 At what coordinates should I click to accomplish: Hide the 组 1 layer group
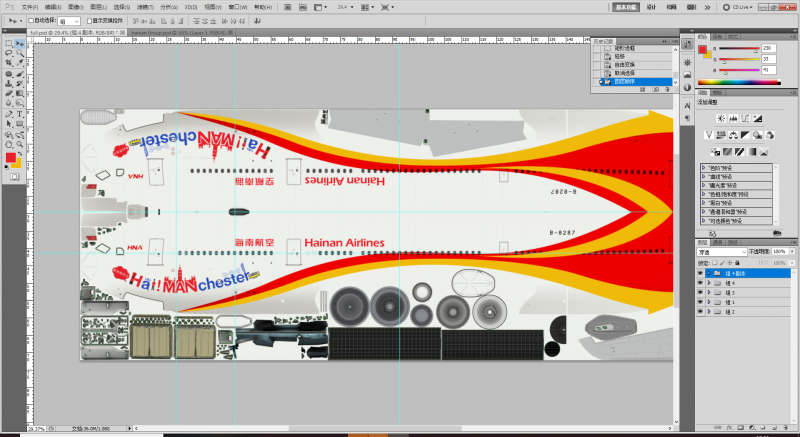(x=700, y=302)
